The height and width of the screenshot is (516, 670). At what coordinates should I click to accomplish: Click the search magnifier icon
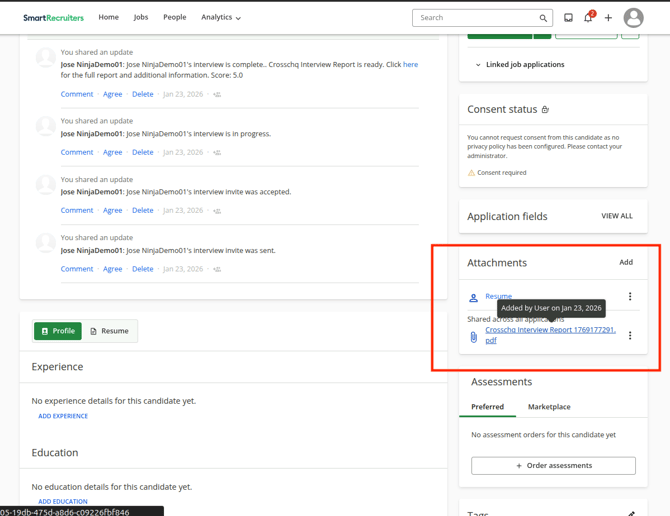543,18
